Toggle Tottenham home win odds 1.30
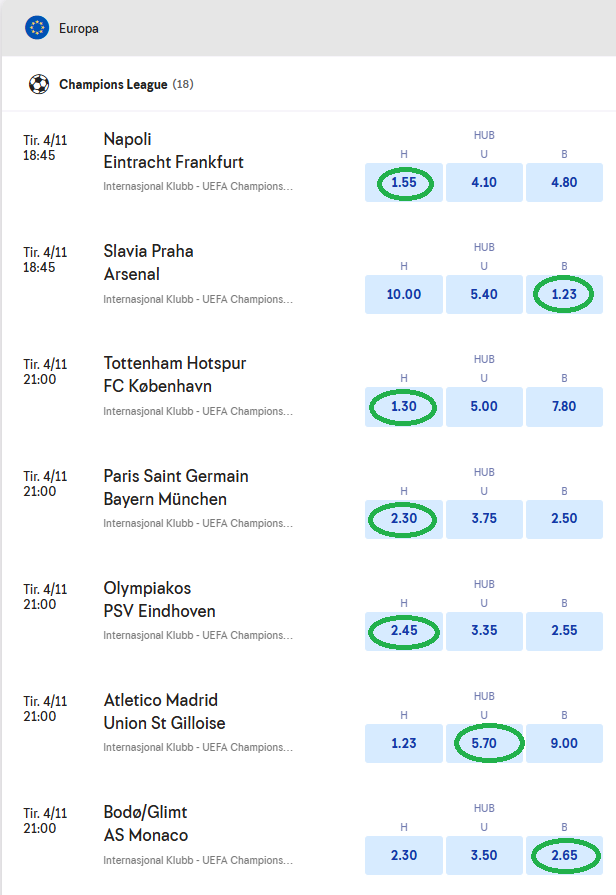 (x=404, y=407)
